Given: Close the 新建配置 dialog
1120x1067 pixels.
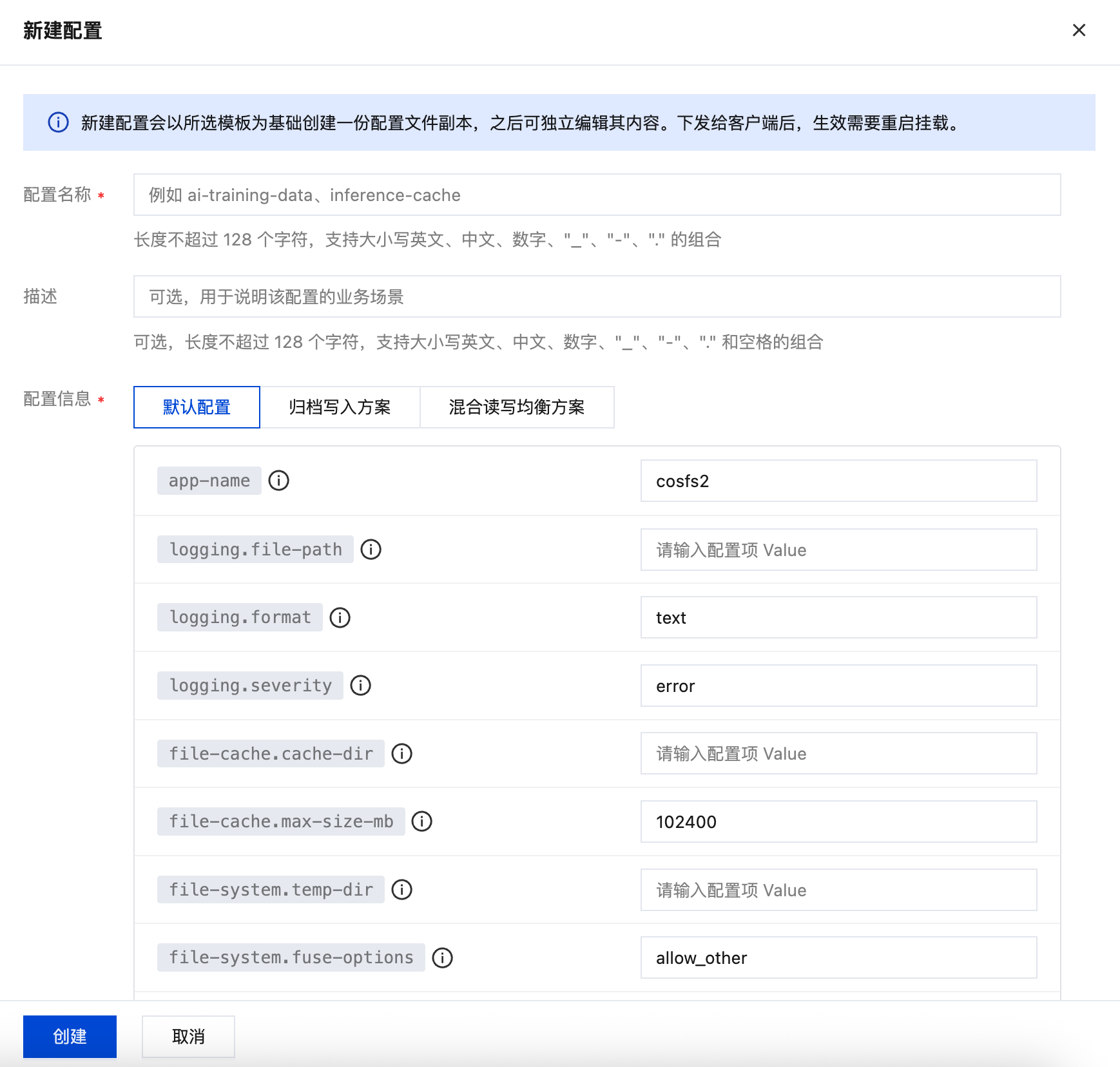Looking at the screenshot, I should 1079,30.
